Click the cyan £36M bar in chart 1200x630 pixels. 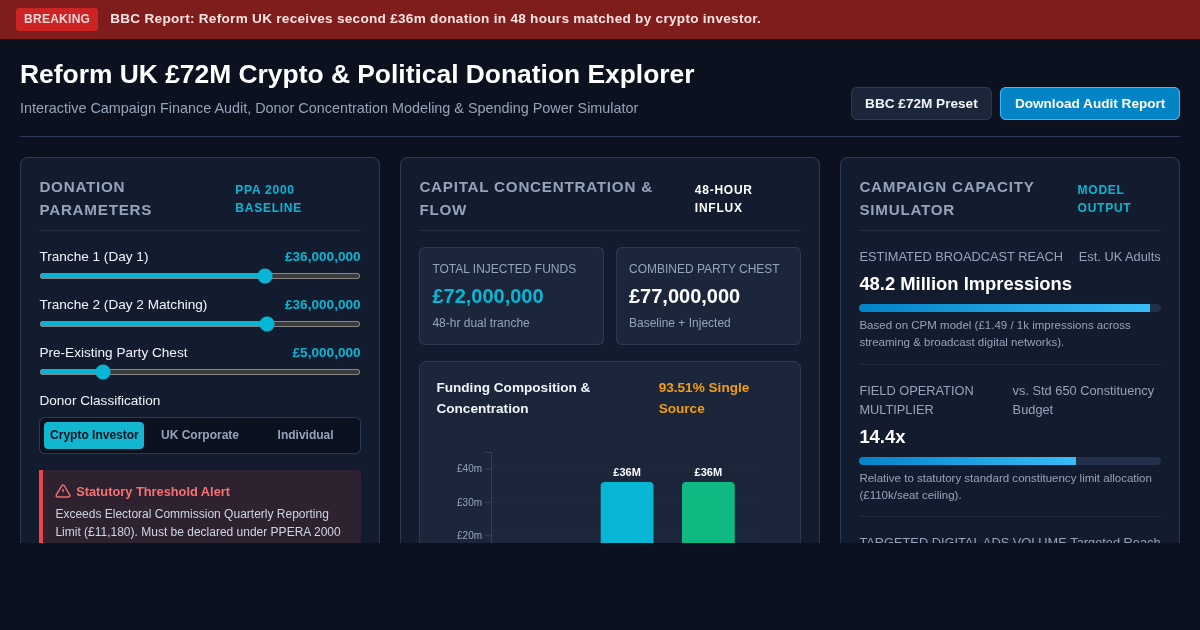(627, 512)
